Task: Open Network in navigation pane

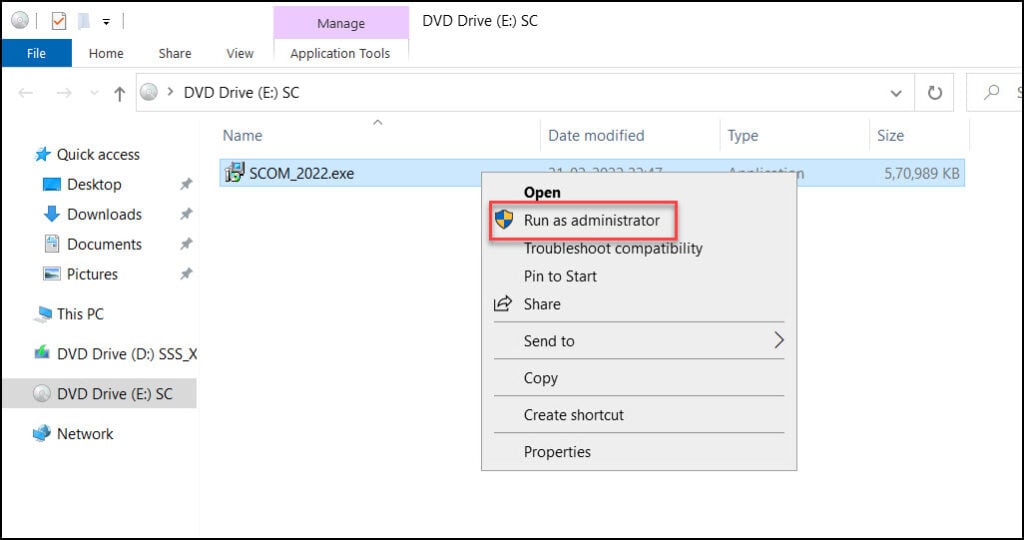Action: [x=85, y=434]
